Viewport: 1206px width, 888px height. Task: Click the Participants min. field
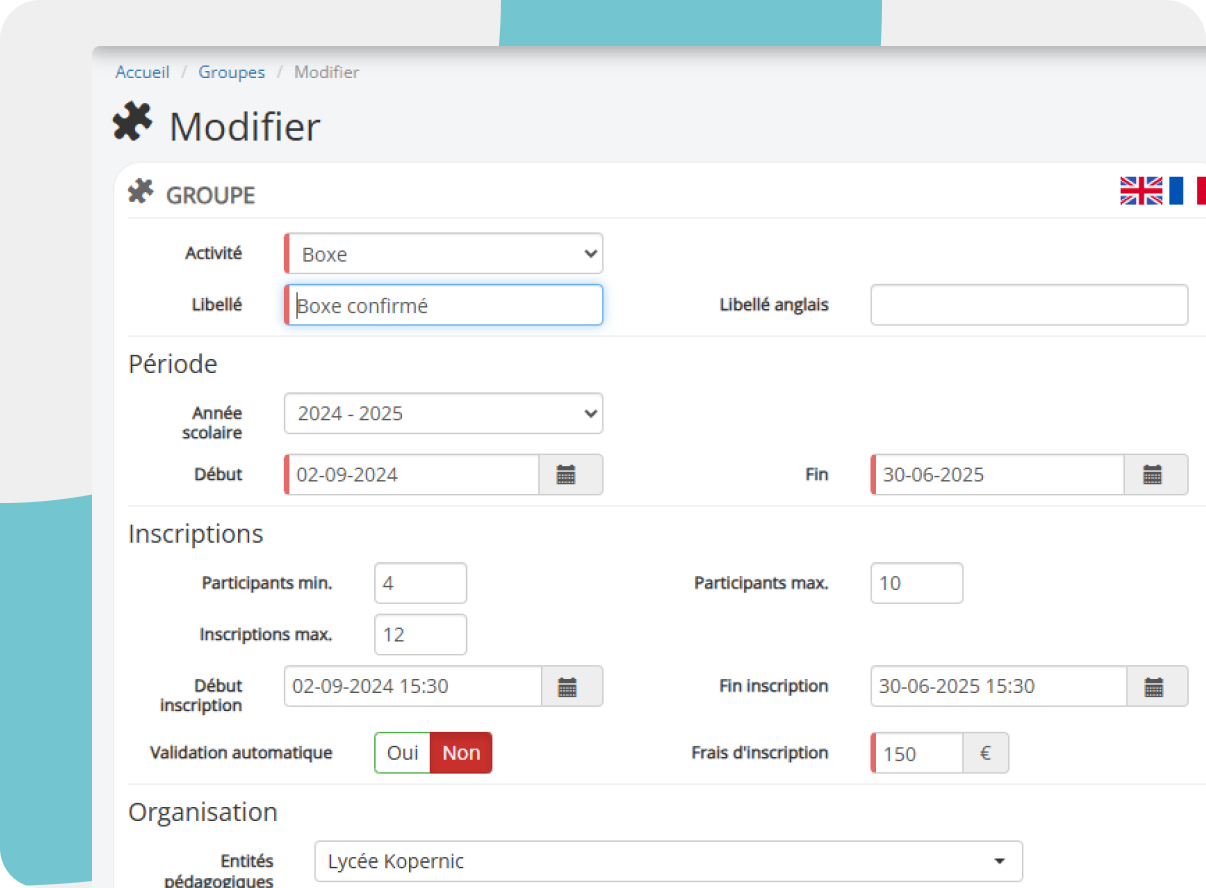click(420, 583)
